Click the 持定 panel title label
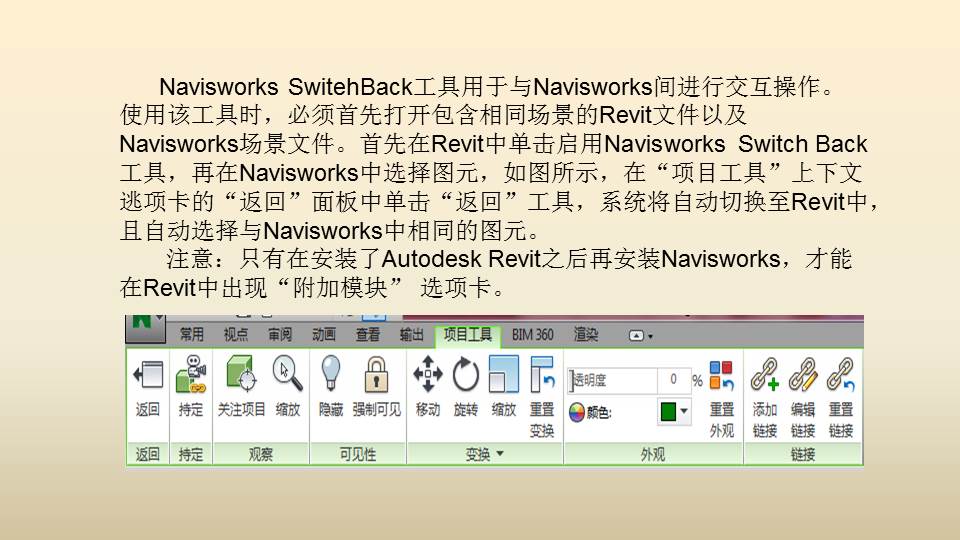Viewport: 960px width, 540px height. point(190,454)
